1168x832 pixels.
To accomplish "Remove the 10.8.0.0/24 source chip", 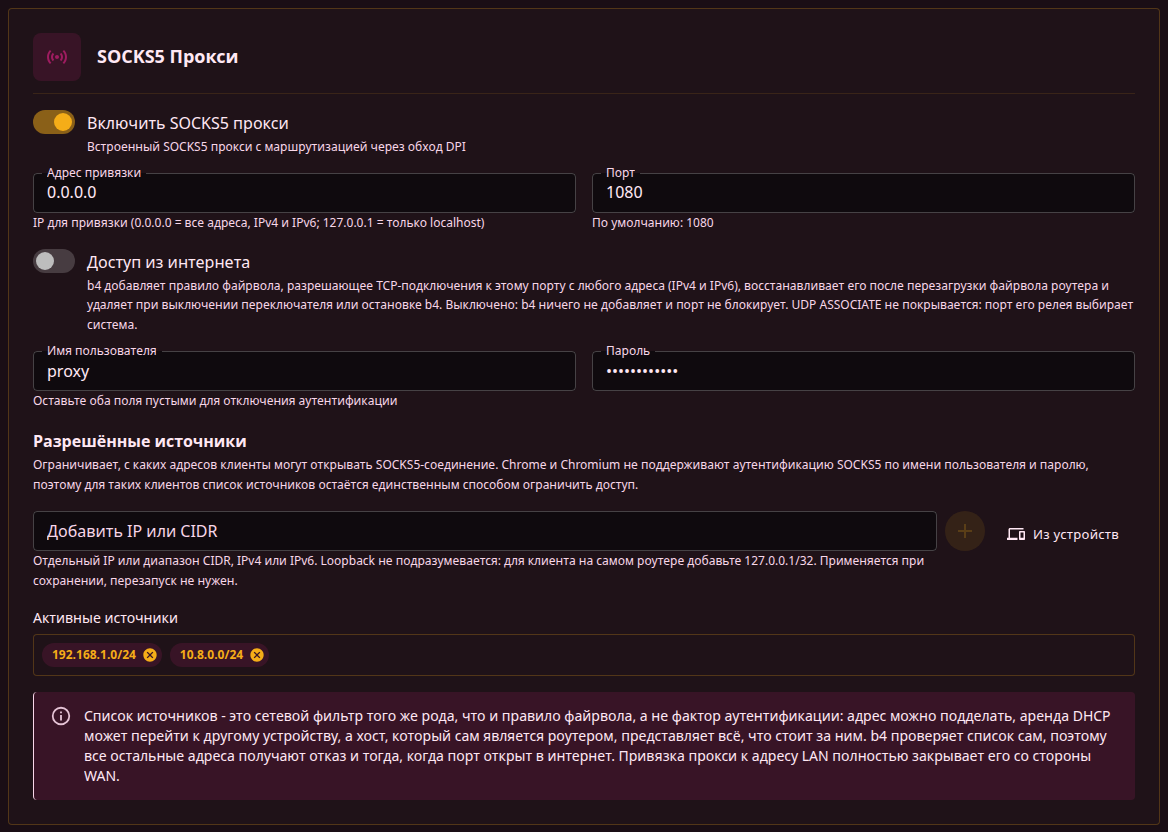I will pyautogui.click(x=257, y=655).
